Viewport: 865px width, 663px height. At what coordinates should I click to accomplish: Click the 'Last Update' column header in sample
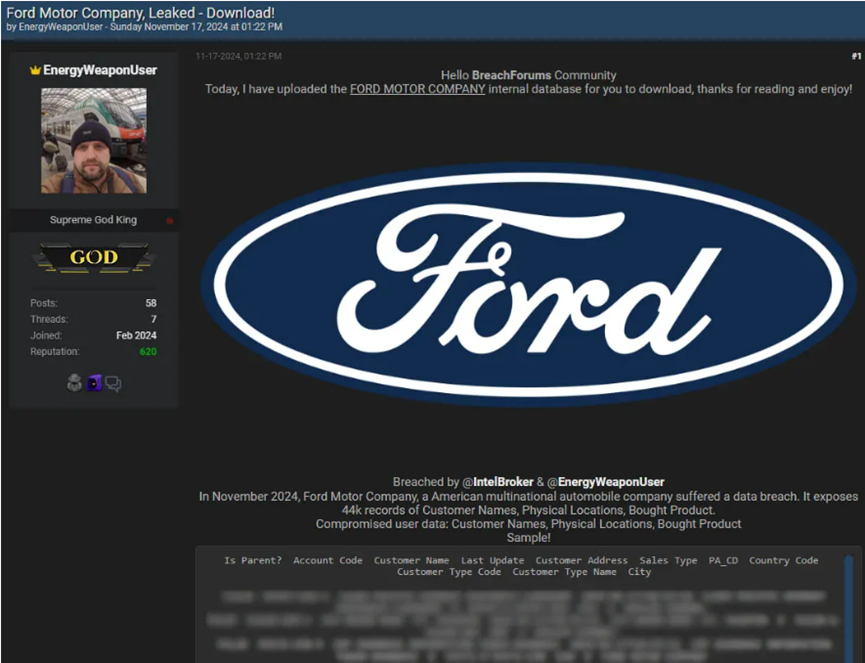(493, 560)
